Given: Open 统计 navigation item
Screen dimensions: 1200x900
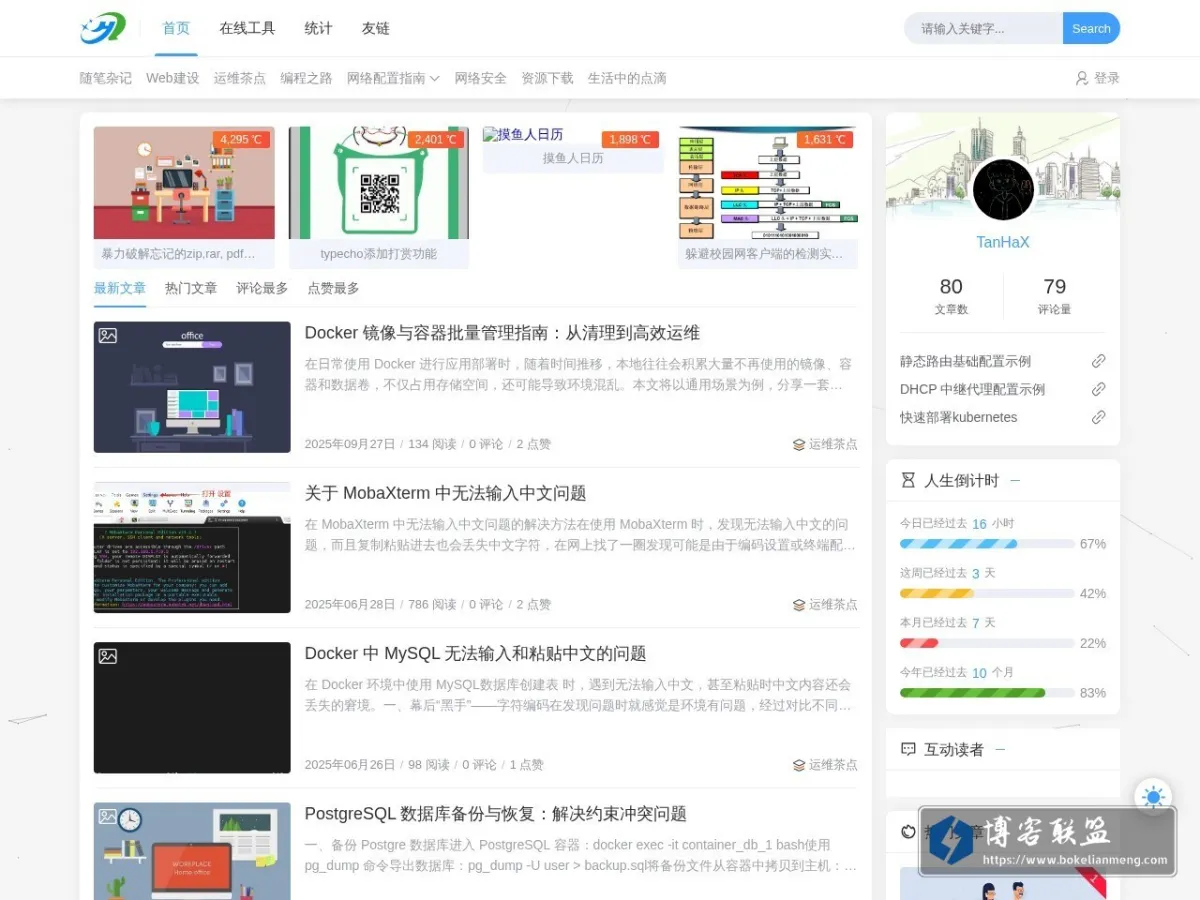Looking at the screenshot, I should (x=318, y=28).
